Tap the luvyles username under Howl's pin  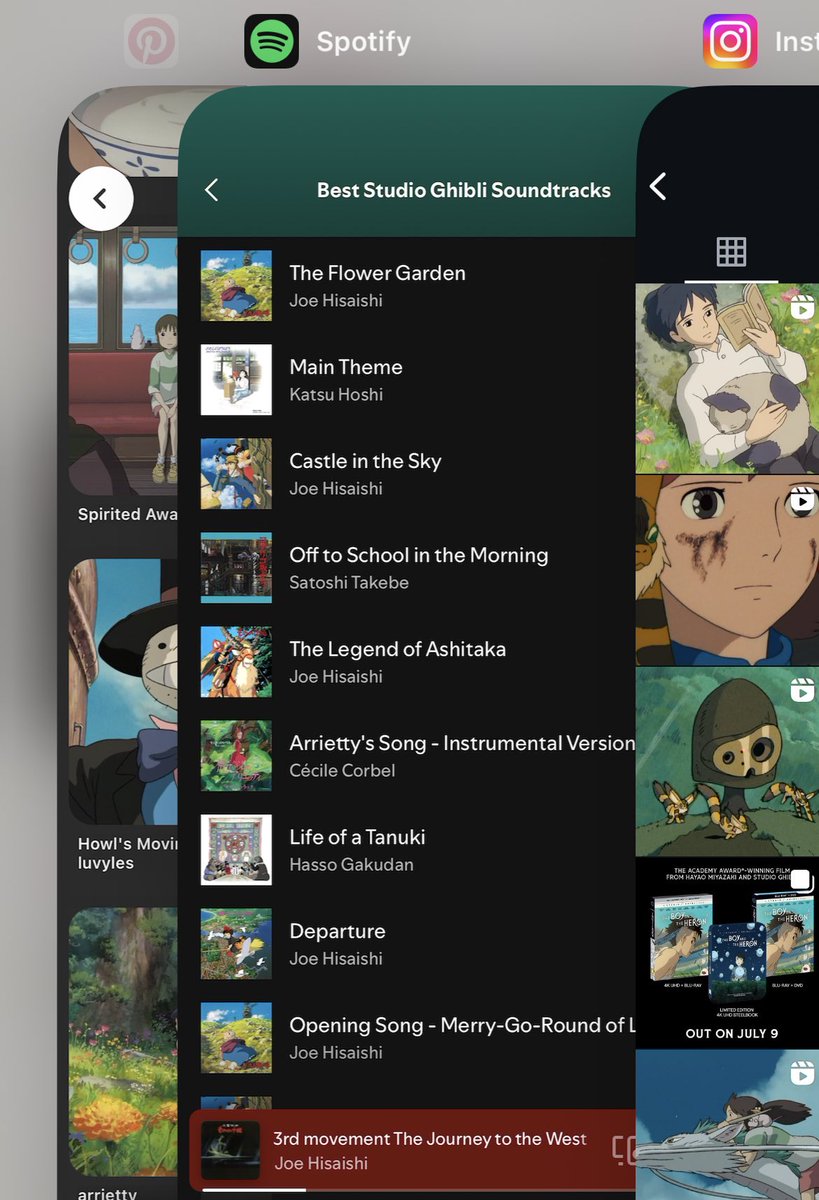pyautogui.click(x=106, y=863)
